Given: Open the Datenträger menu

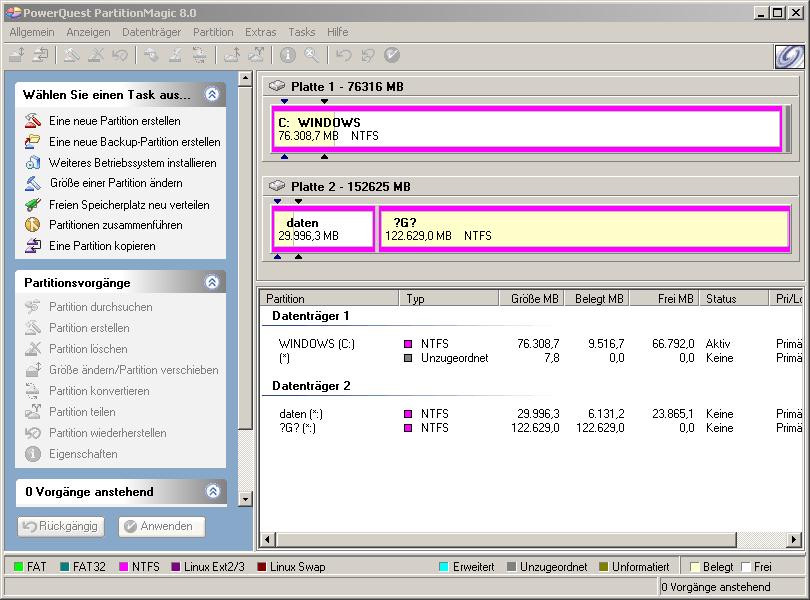Looking at the screenshot, I should pyautogui.click(x=151, y=32).
